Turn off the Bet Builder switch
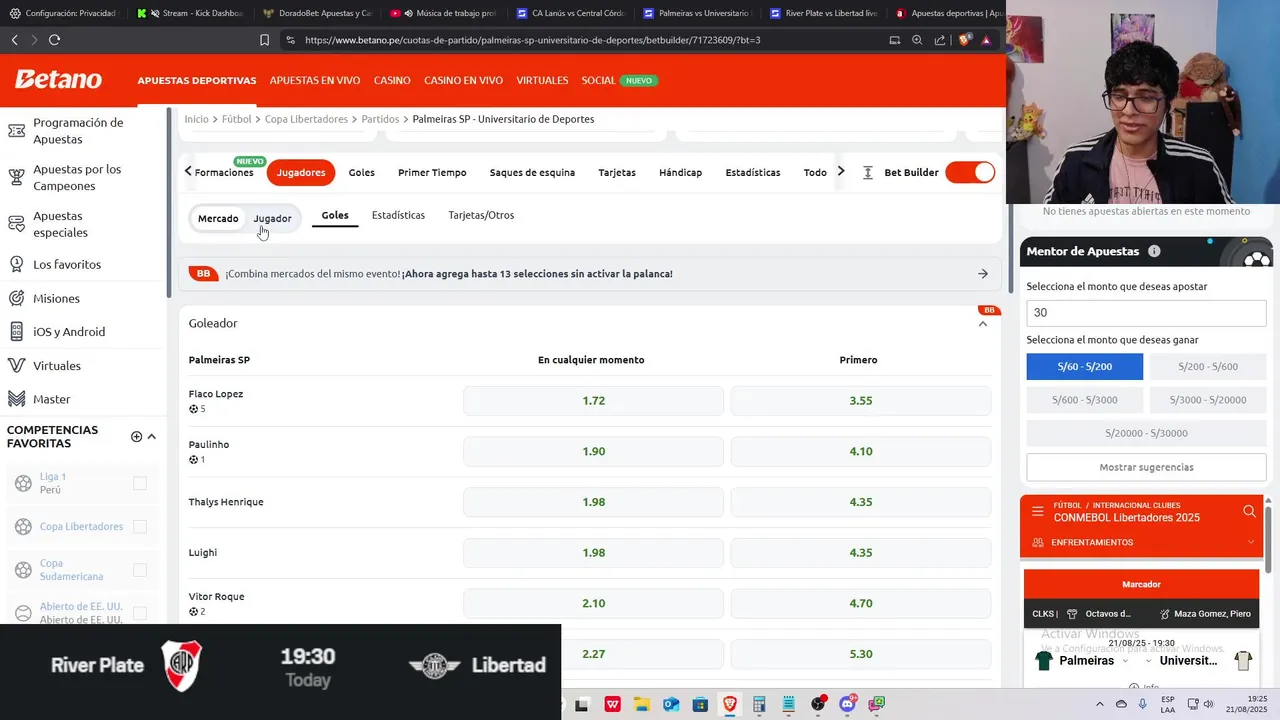The width and height of the screenshot is (1280, 720). (970, 172)
